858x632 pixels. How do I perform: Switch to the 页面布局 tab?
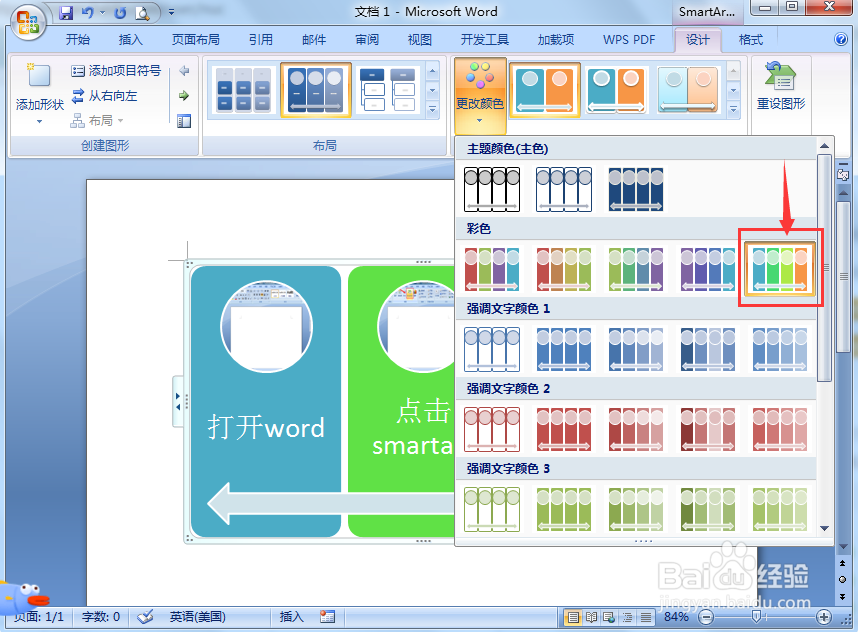(195, 39)
